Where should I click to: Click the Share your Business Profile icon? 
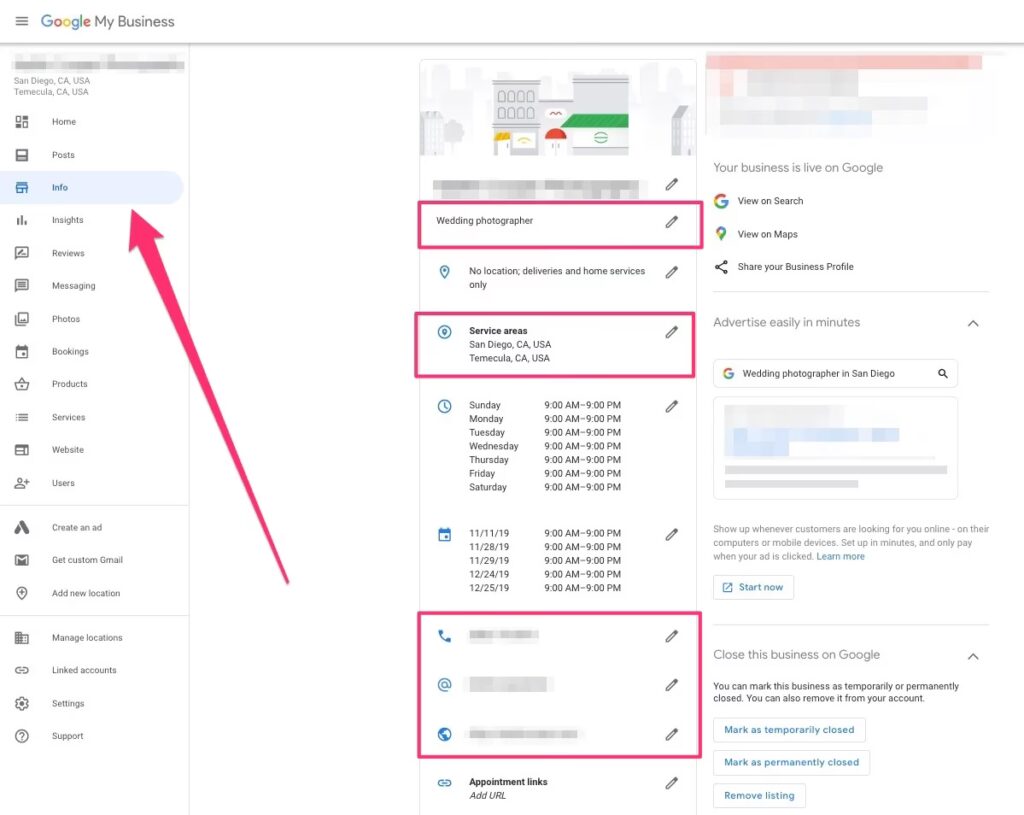click(x=721, y=267)
